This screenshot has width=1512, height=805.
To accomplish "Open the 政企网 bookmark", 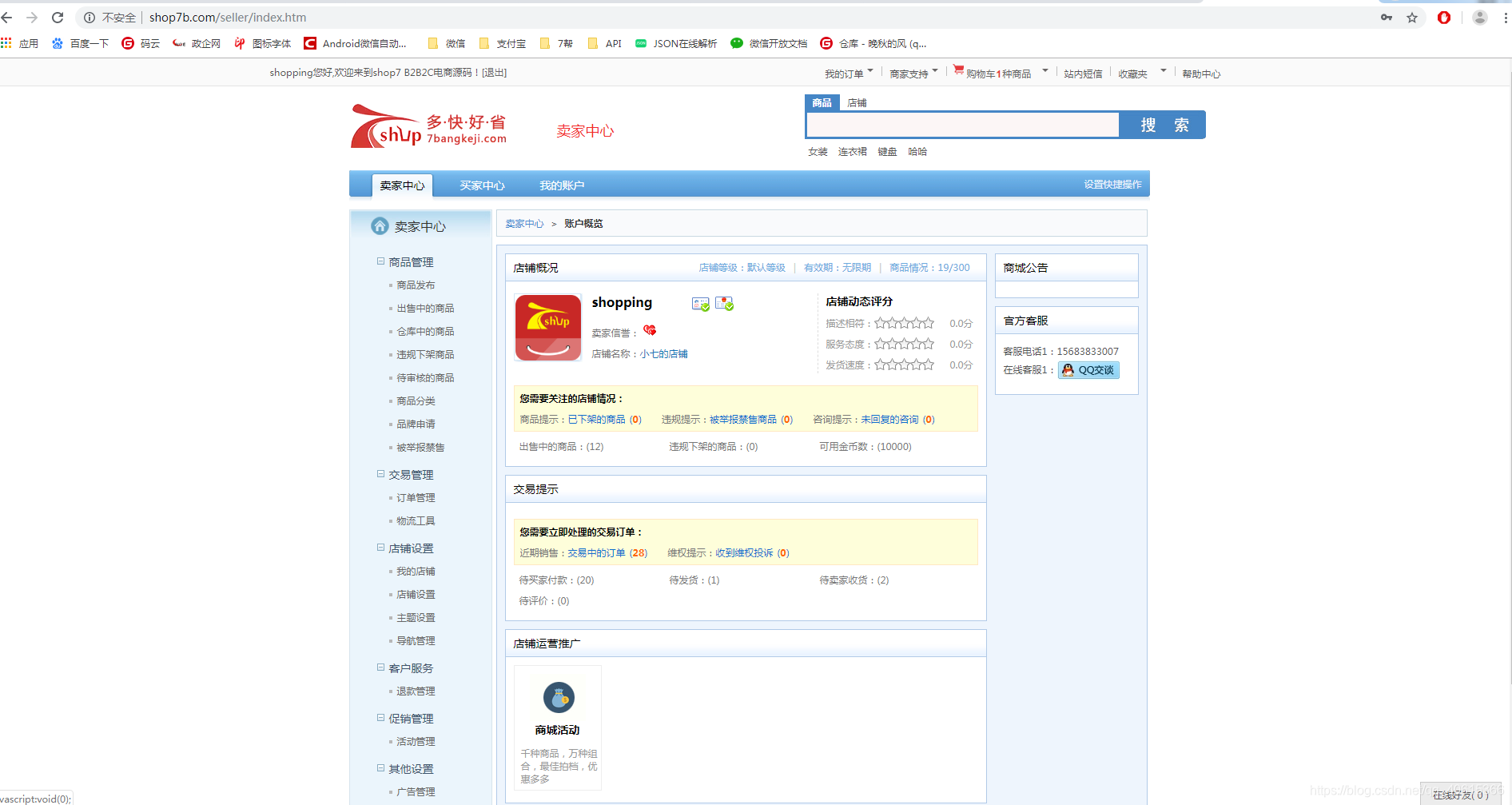I will [x=197, y=43].
